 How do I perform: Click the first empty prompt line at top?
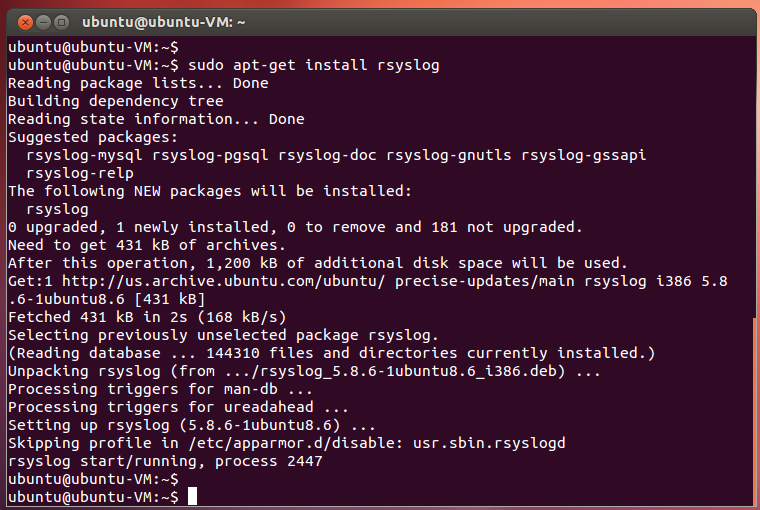(94, 47)
